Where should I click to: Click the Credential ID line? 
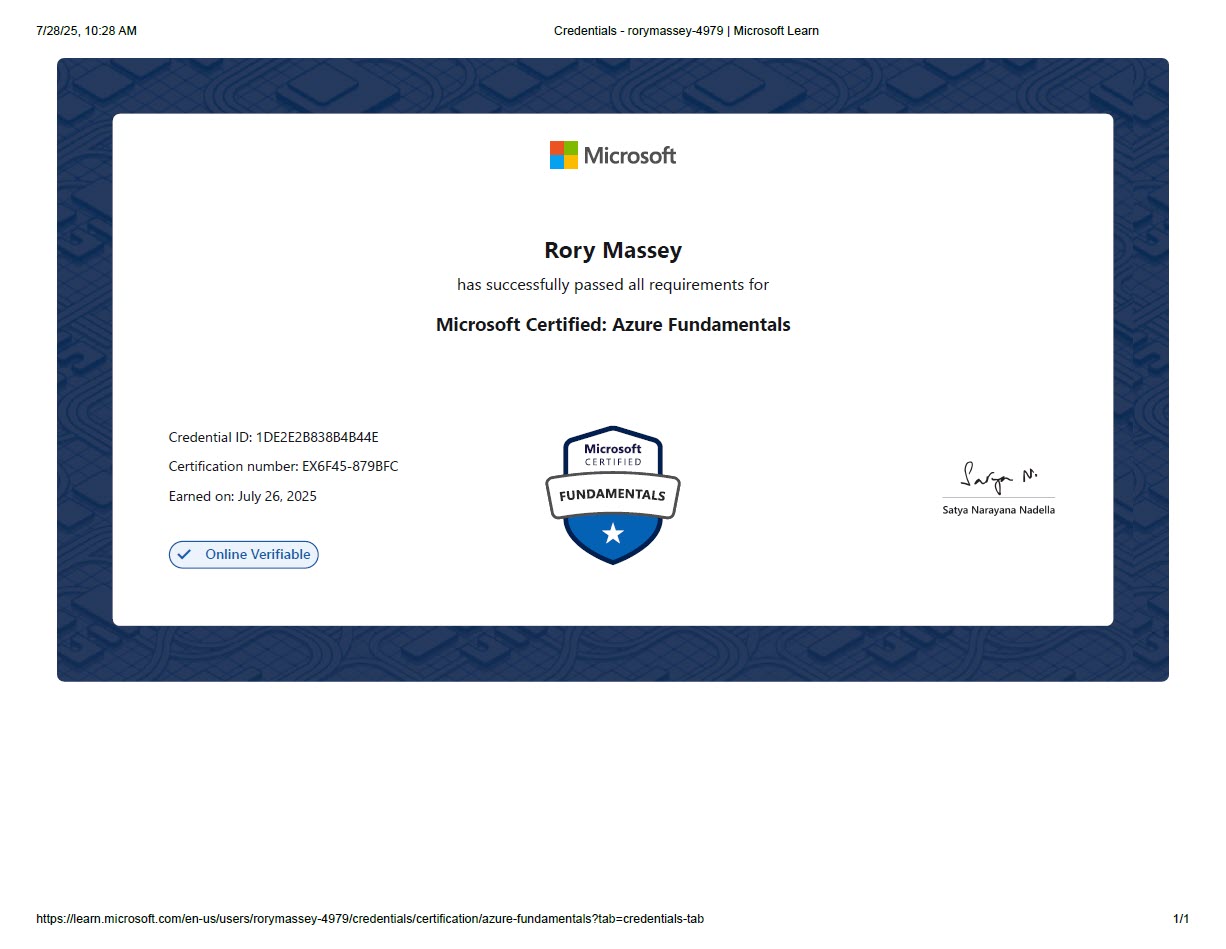point(273,437)
